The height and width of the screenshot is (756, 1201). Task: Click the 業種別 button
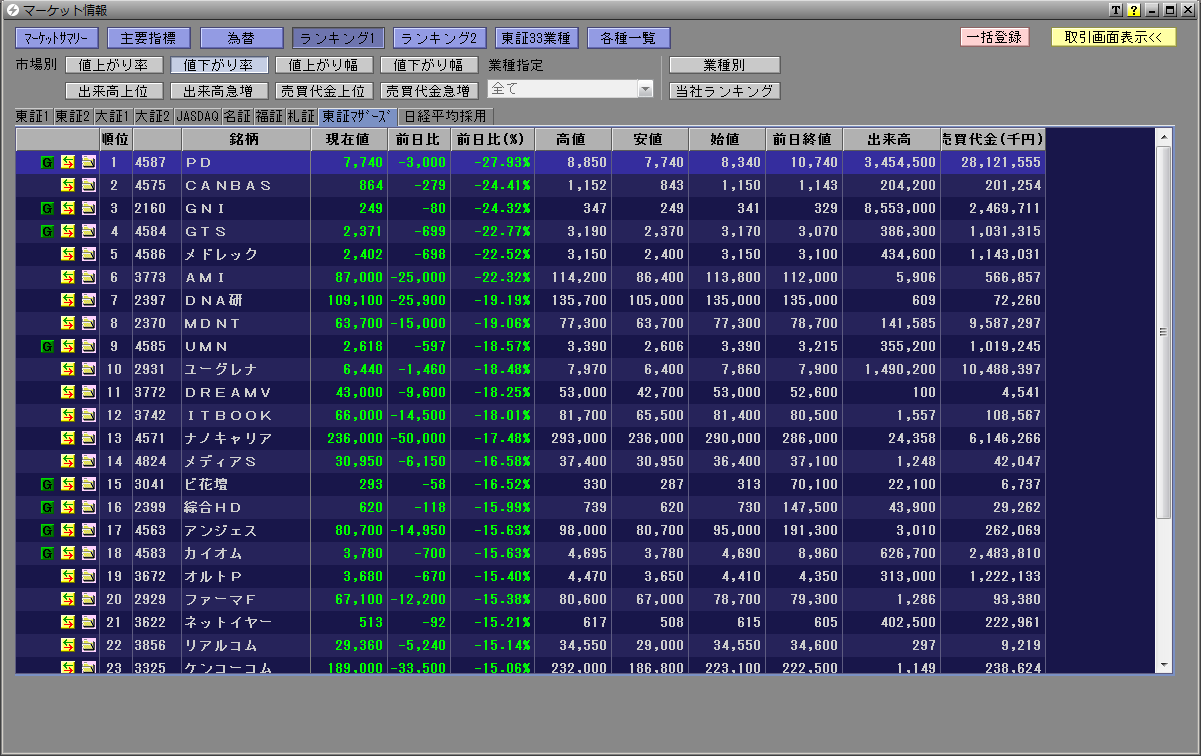click(x=724, y=65)
